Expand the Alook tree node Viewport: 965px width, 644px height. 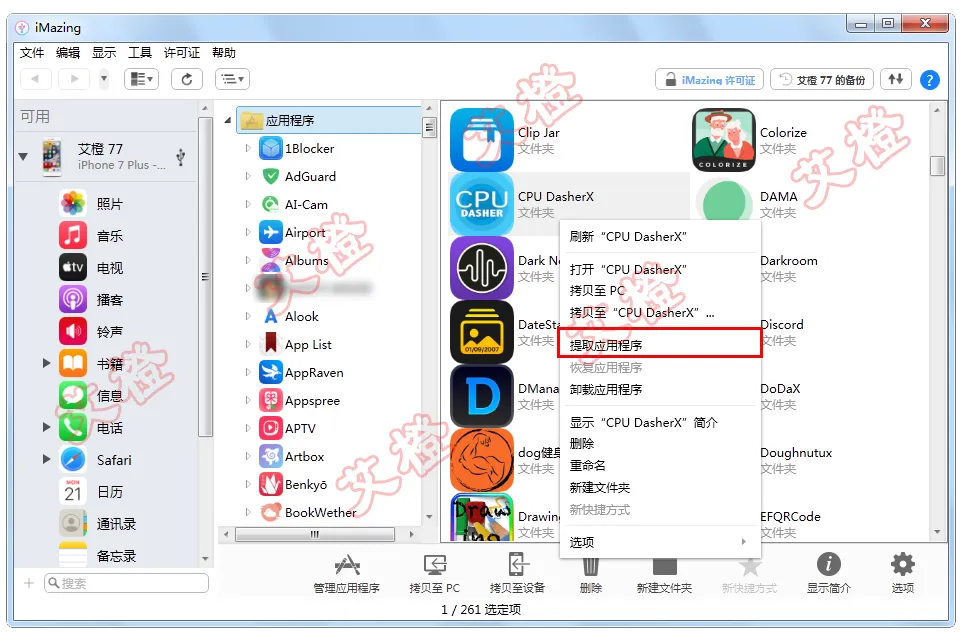coord(247,316)
